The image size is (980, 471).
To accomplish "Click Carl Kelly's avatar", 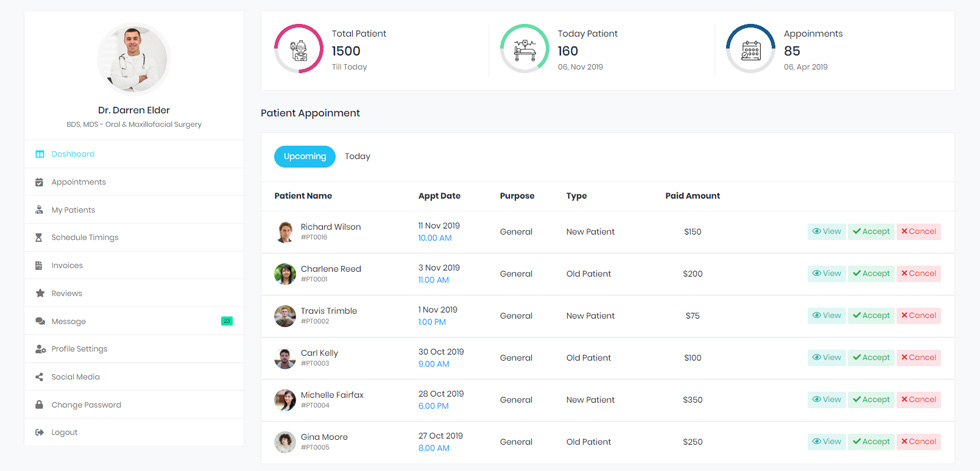I will [x=284, y=358].
